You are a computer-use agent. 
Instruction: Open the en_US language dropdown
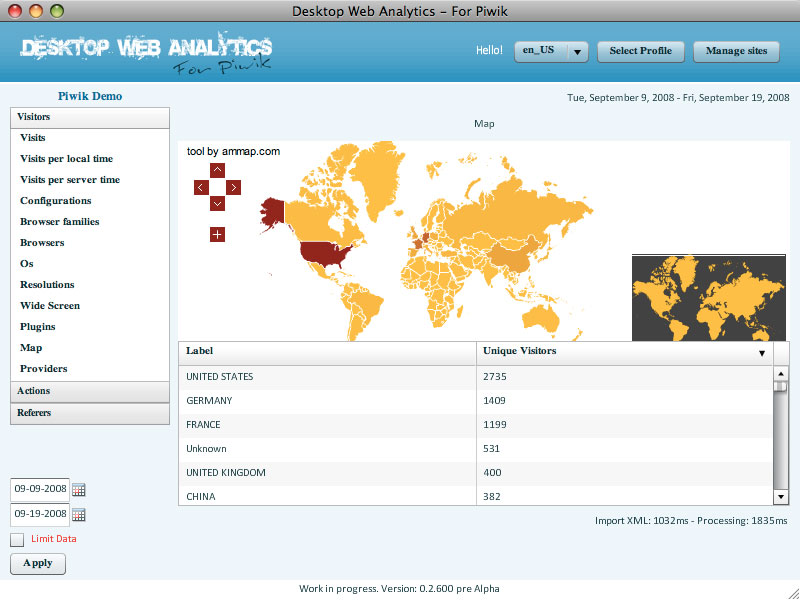coord(551,51)
